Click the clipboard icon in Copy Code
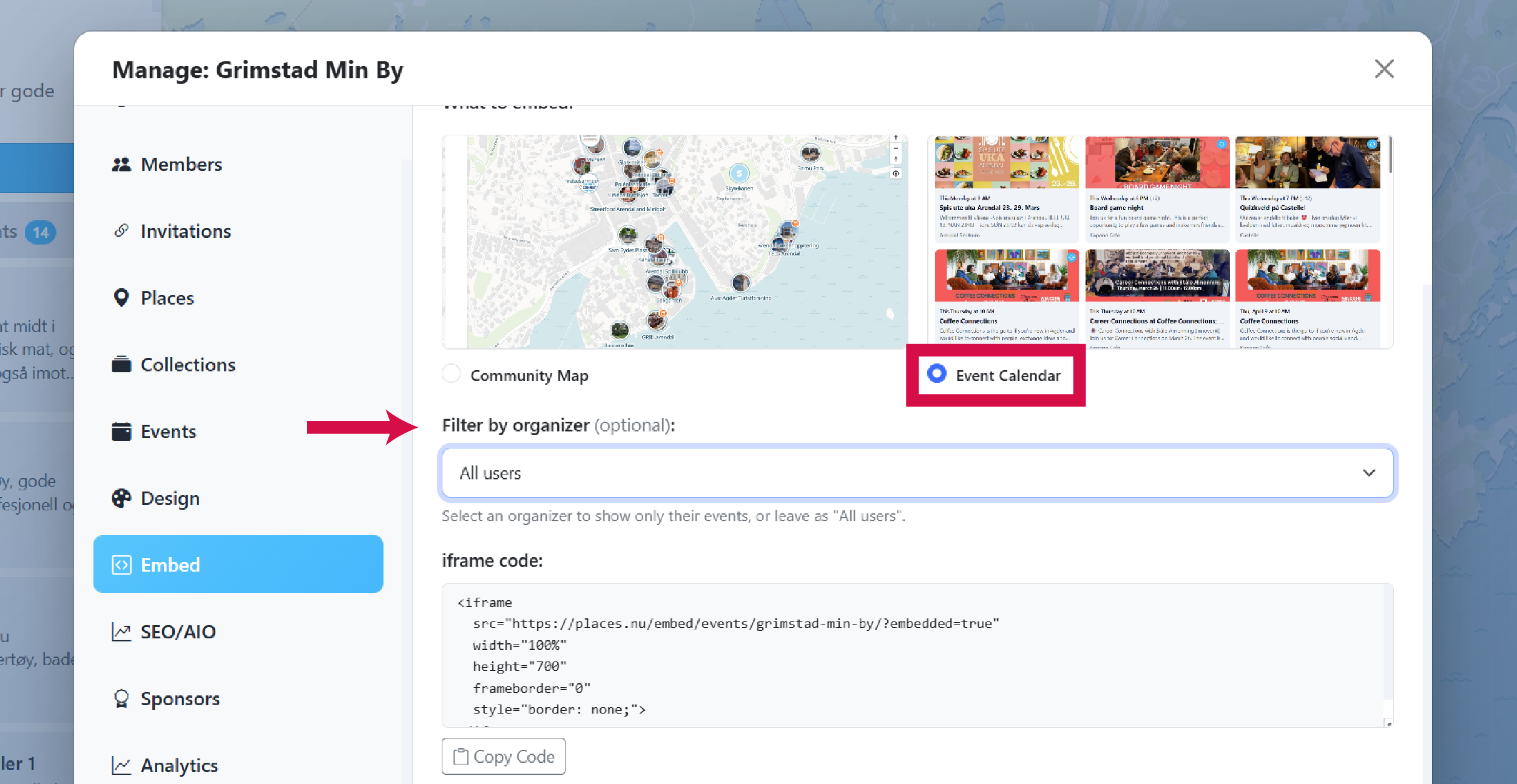This screenshot has width=1517, height=784. pyautogui.click(x=461, y=757)
